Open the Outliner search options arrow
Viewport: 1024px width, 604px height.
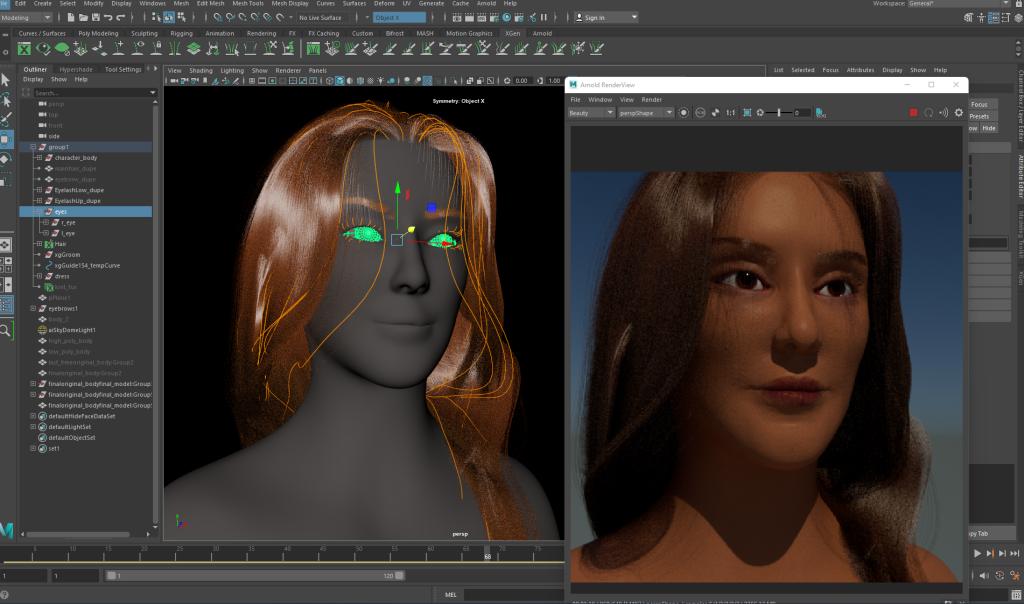point(153,93)
